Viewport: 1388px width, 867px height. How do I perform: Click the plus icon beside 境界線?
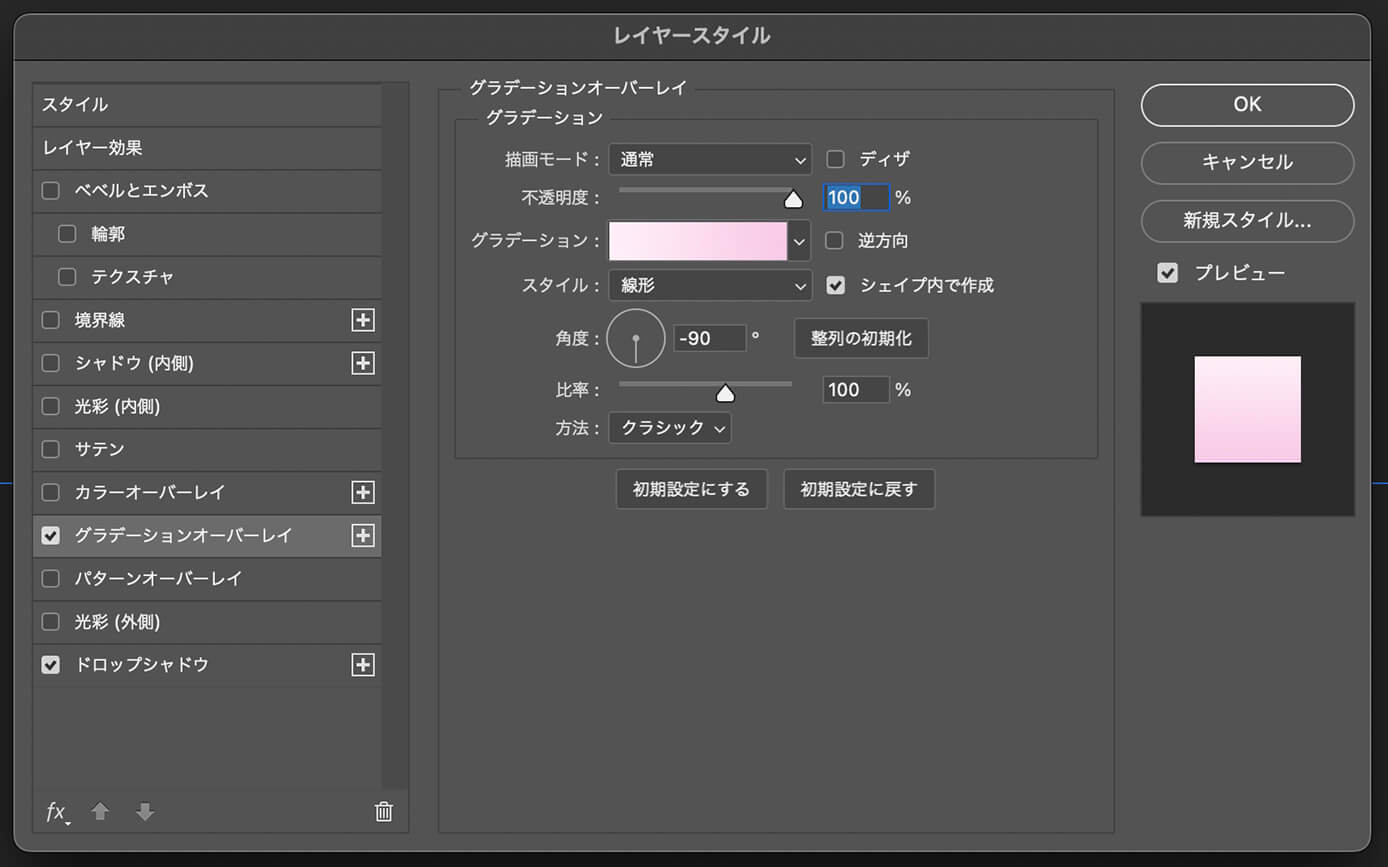click(x=363, y=320)
